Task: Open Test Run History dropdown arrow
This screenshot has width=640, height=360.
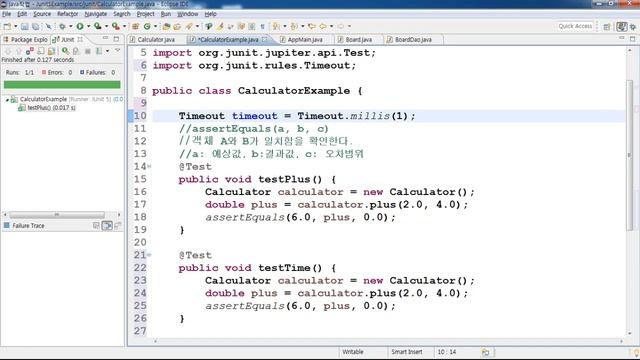Action: (107, 51)
